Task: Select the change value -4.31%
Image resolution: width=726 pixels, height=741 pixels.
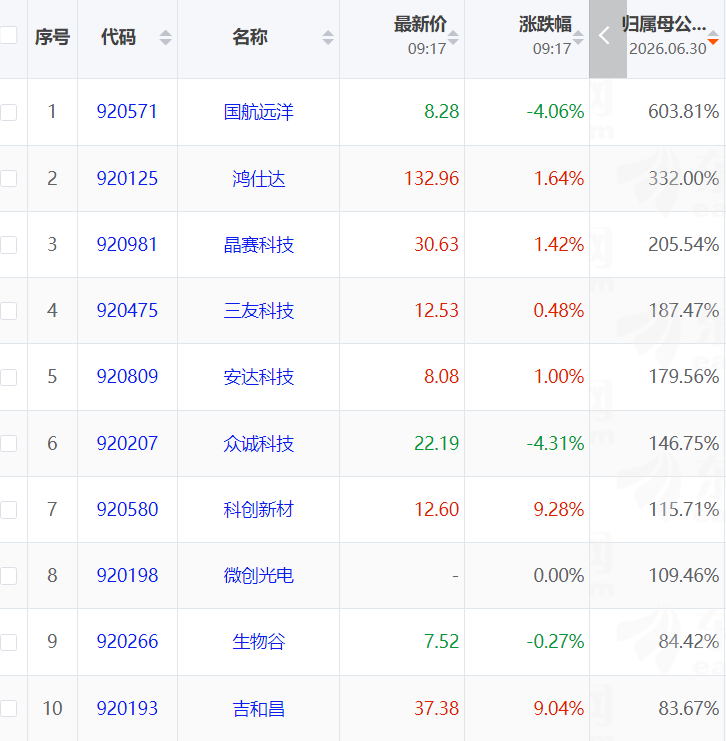Action: 555,443
